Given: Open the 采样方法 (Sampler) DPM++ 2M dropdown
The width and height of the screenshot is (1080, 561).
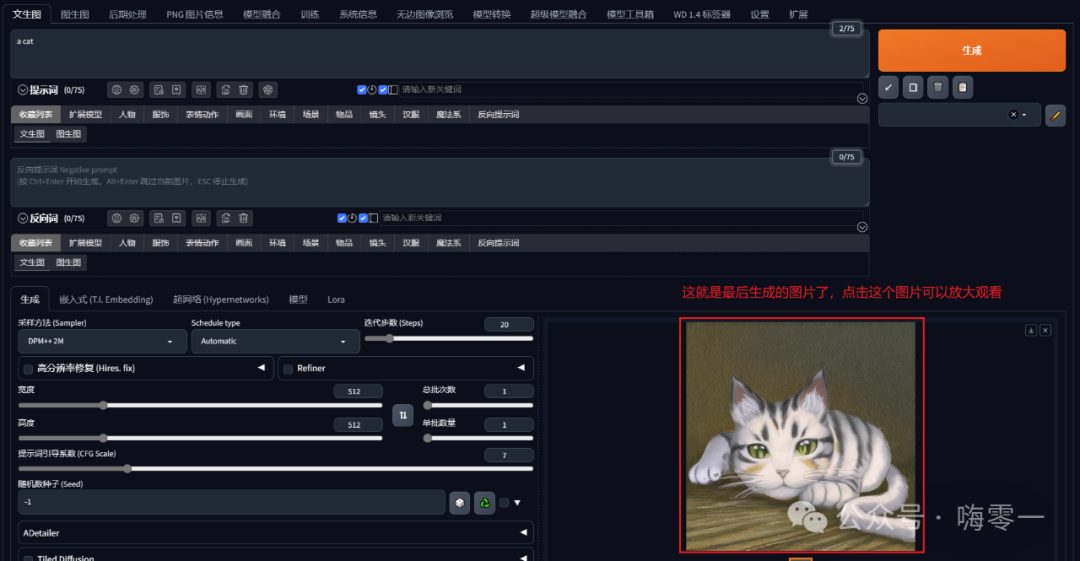Looking at the screenshot, I should click(102, 341).
